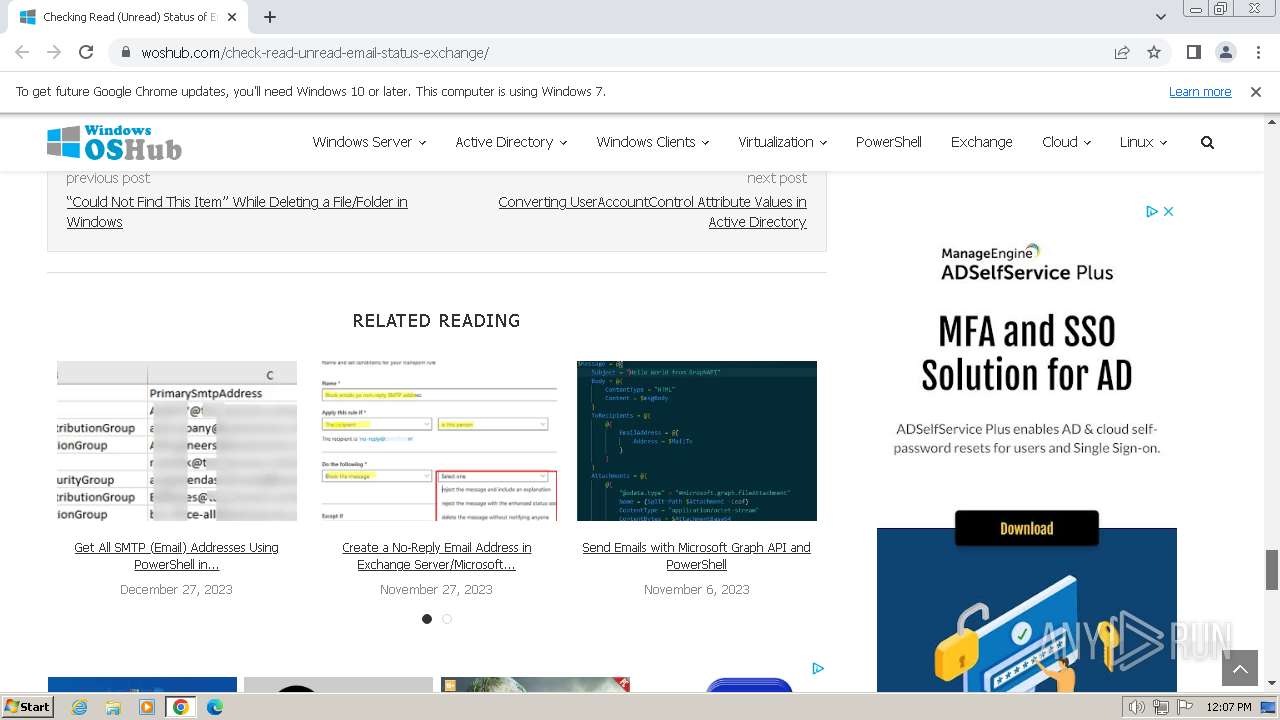Click the November 6, 2023 date text
Viewport: 1280px width, 720px height.
click(697, 590)
